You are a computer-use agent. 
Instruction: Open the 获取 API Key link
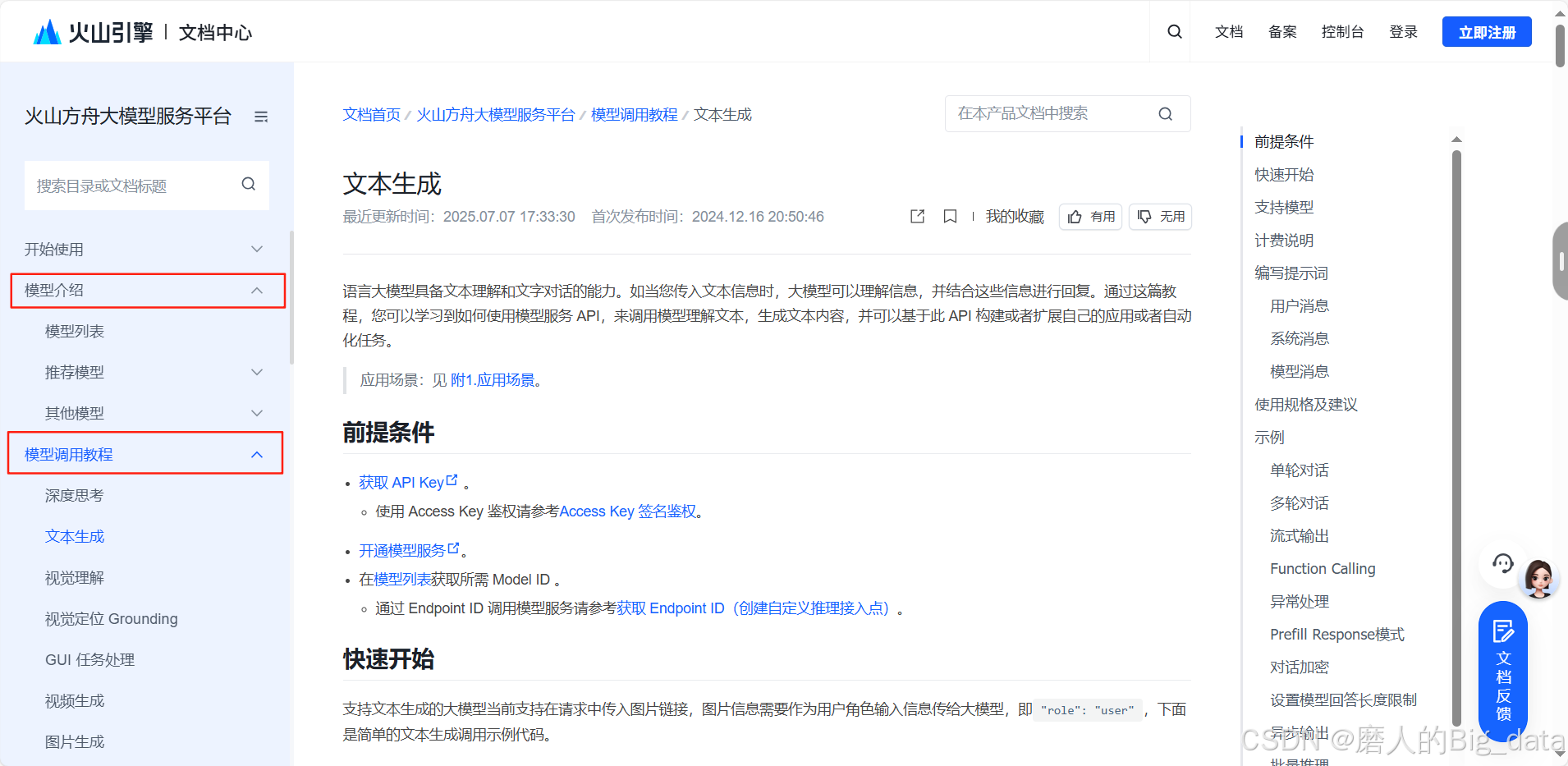pyautogui.click(x=408, y=482)
